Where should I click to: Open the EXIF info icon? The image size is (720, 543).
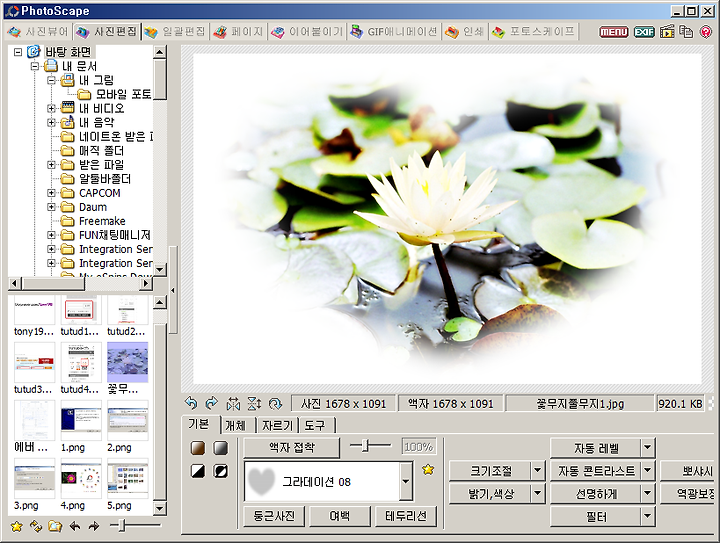644,32
